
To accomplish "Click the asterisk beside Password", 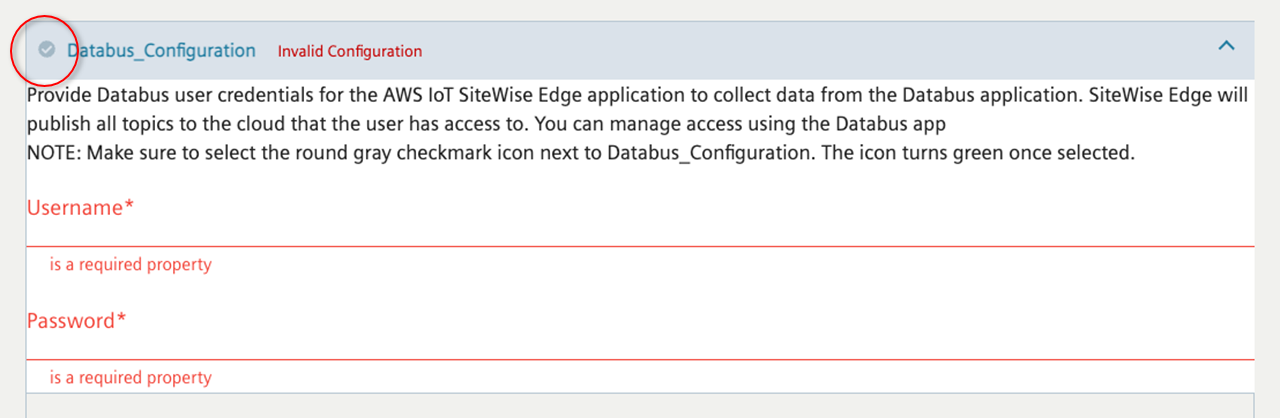I will 122,321.
